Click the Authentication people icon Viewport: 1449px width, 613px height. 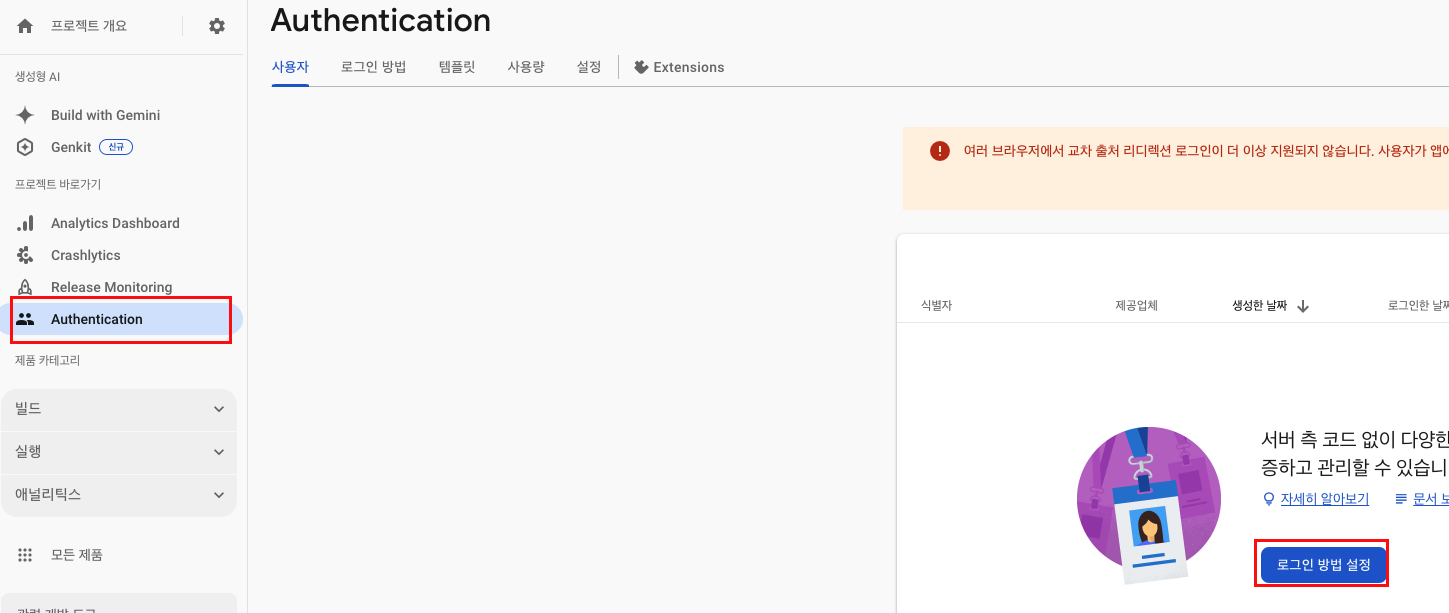[x=25, y=319]
